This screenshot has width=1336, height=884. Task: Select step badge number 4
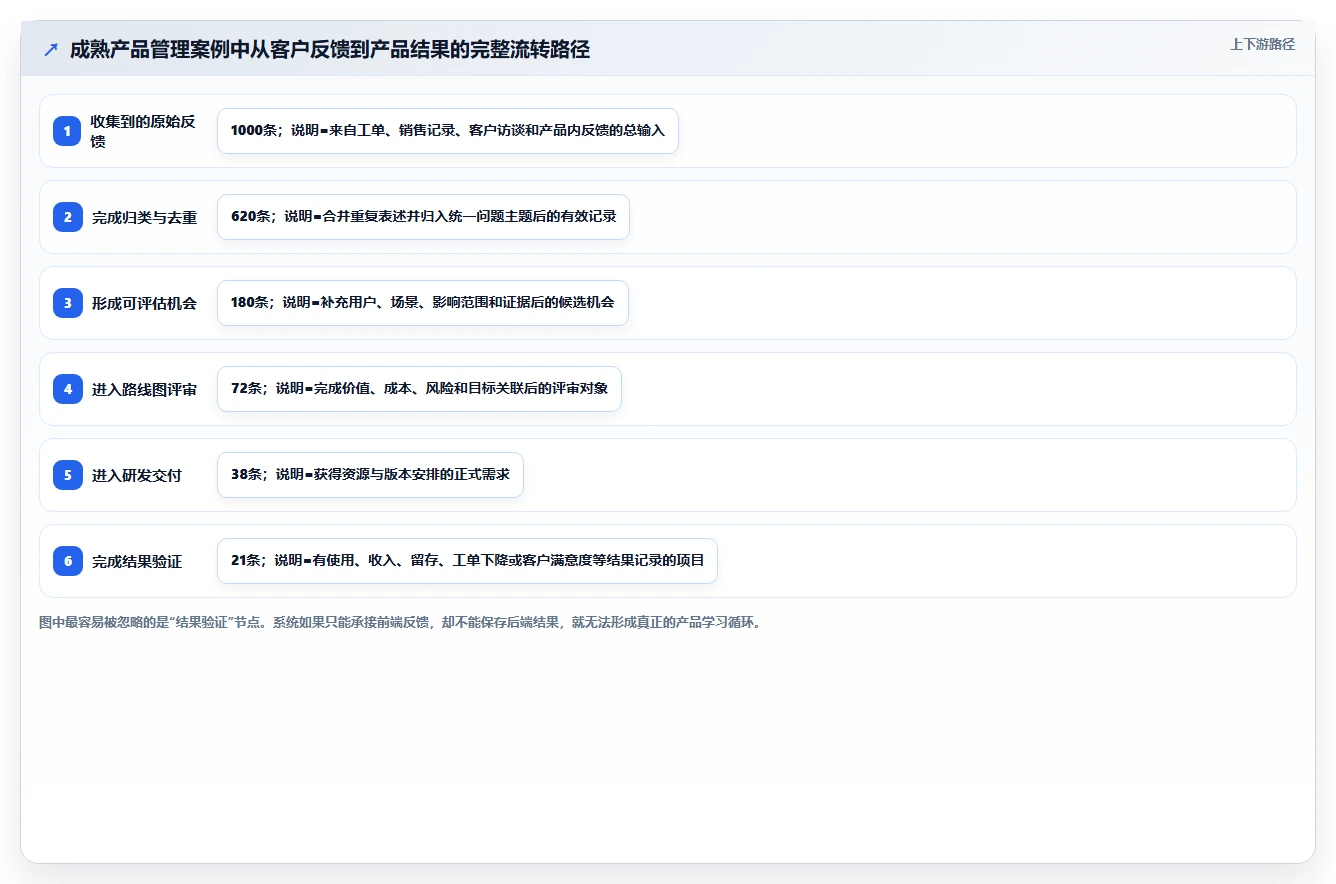(67, 389)
